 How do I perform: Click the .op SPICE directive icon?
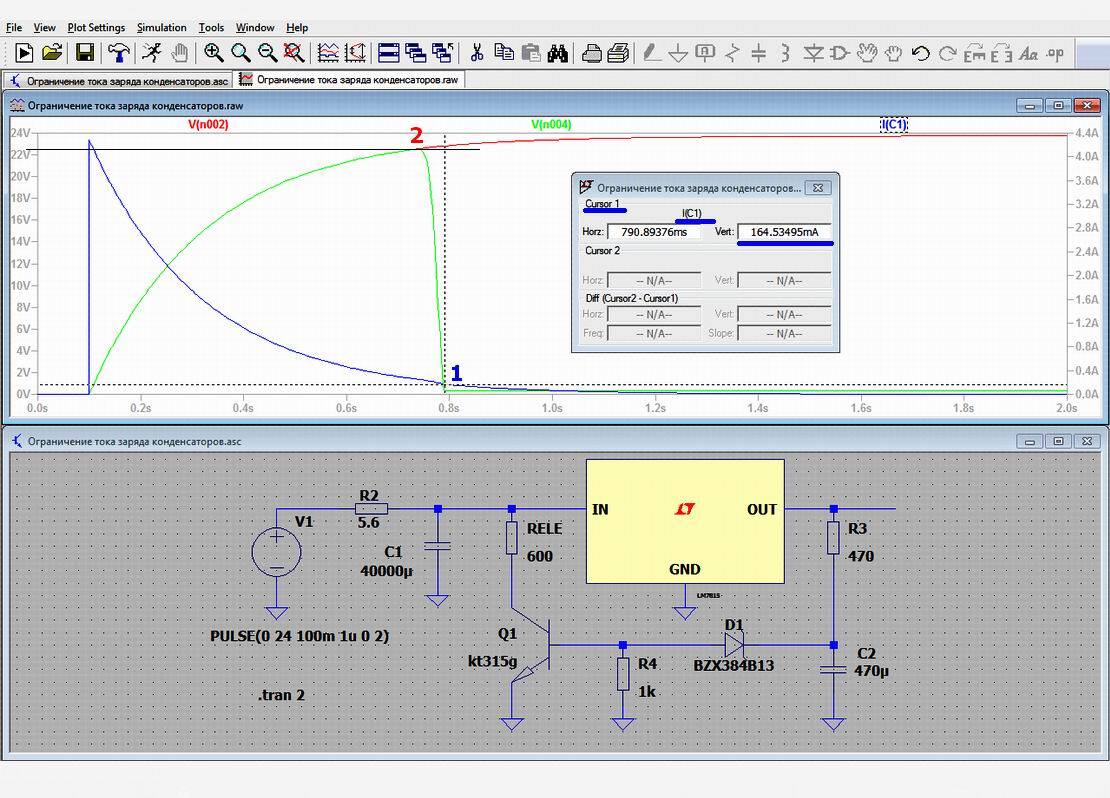coord(1055,53)
